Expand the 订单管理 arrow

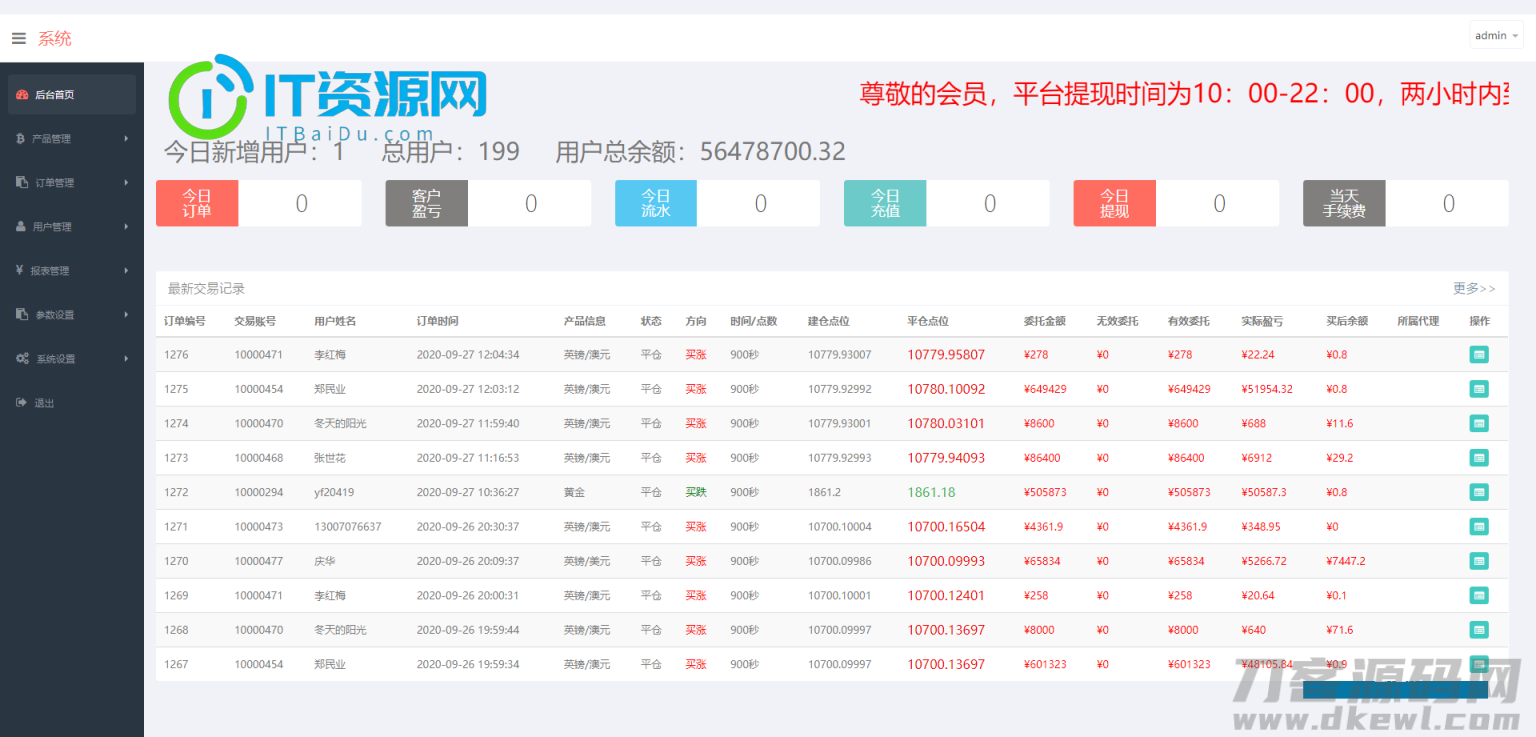click(126, 183)
